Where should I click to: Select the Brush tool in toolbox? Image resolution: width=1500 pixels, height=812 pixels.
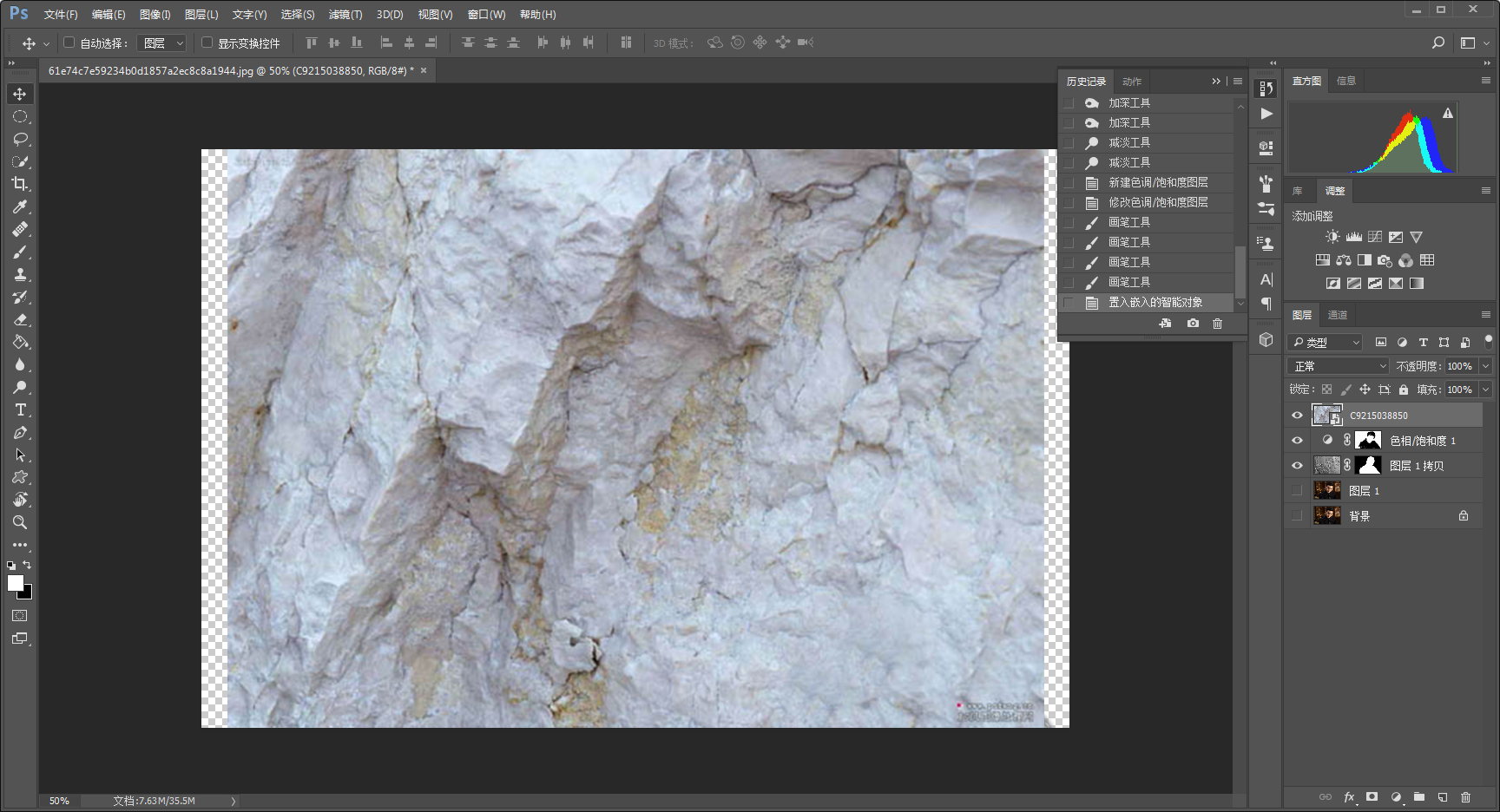pos(20,252)
